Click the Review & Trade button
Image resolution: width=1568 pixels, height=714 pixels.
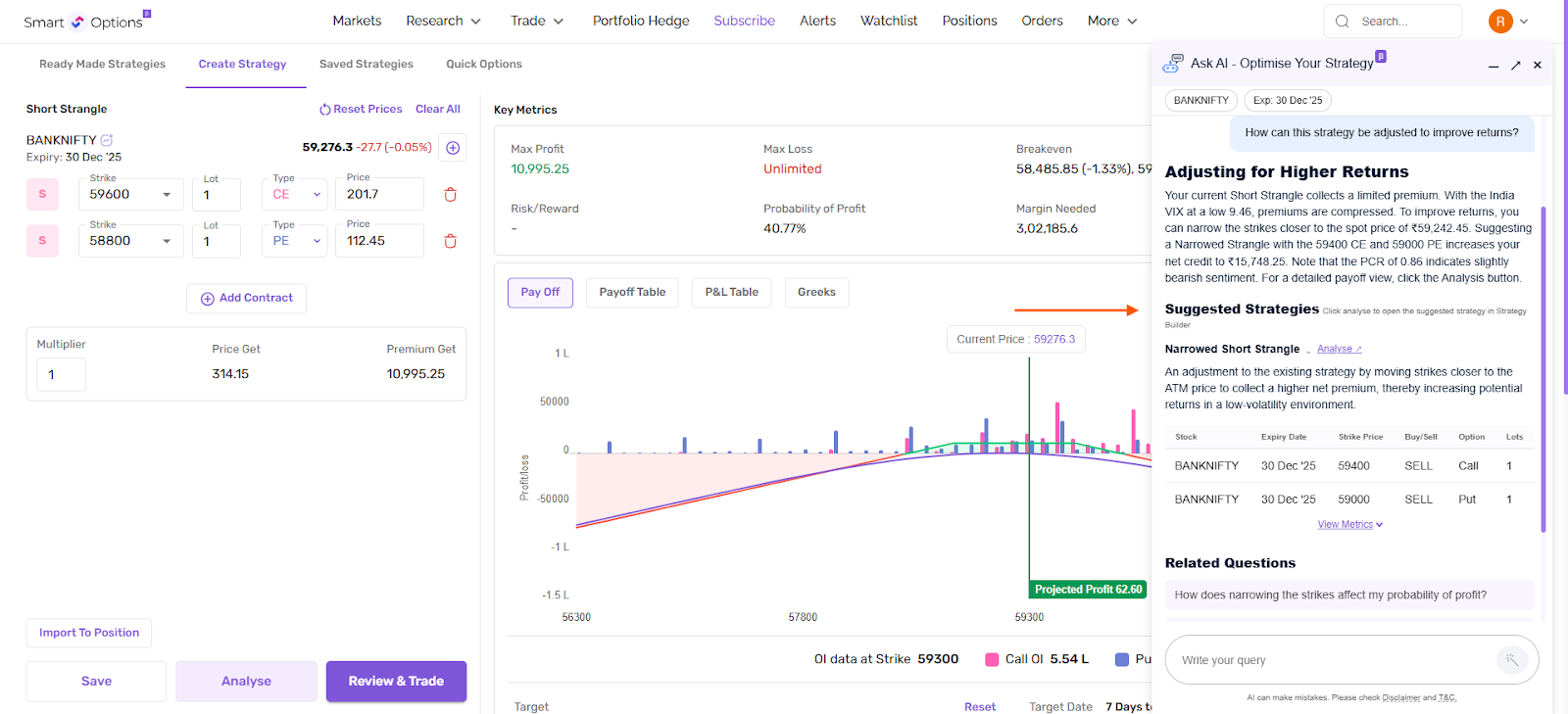coord(396,682)
